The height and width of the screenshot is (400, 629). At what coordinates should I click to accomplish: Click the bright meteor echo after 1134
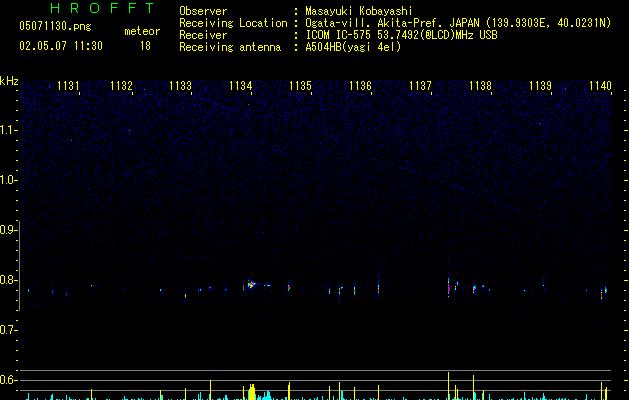point(252,284)
